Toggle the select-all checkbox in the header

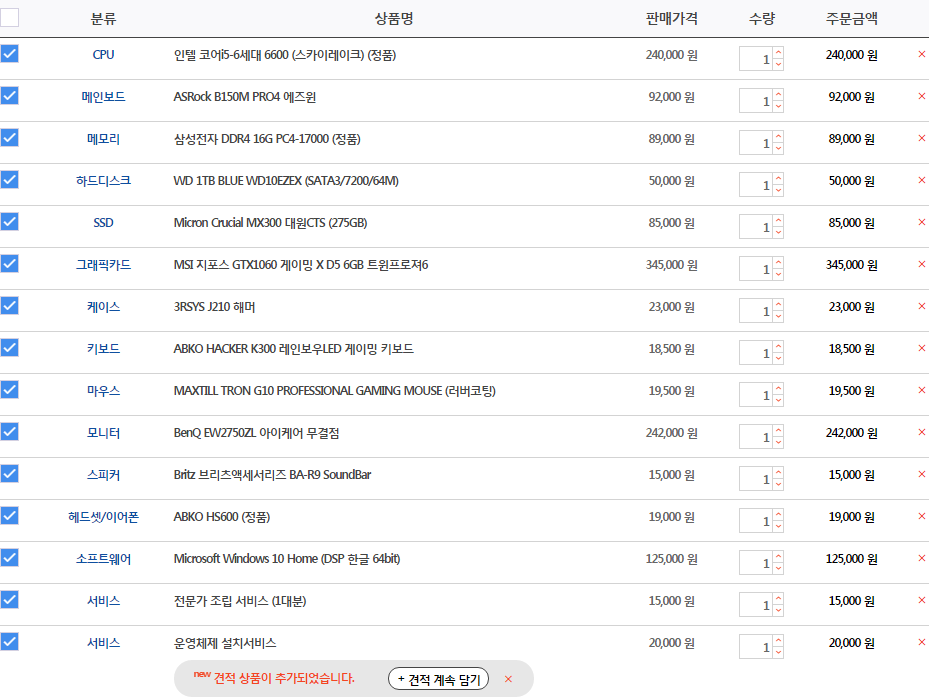(9, 18)
